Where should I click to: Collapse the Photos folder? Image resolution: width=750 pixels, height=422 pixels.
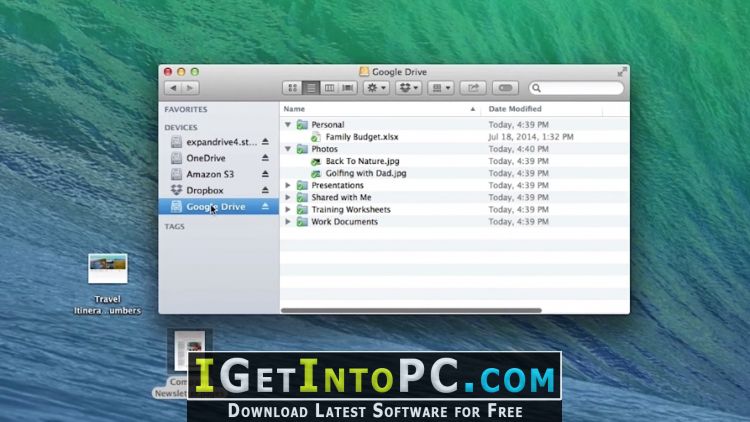pyautogui.click(x=288, y=149)
